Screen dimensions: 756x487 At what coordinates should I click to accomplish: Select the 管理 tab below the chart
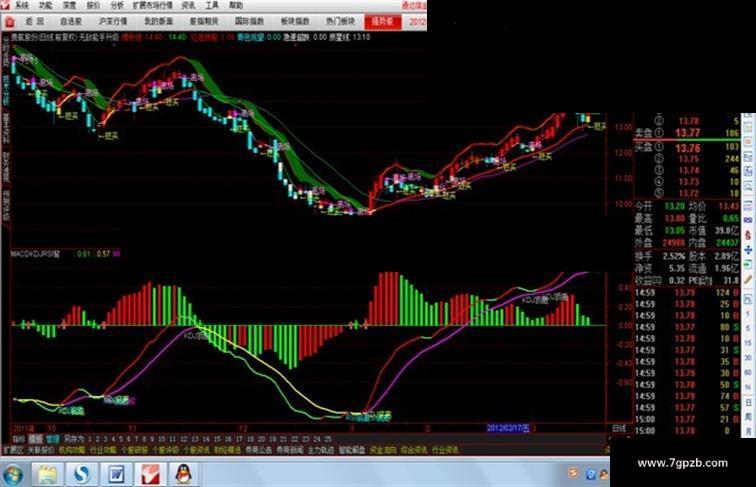[53, 439]
